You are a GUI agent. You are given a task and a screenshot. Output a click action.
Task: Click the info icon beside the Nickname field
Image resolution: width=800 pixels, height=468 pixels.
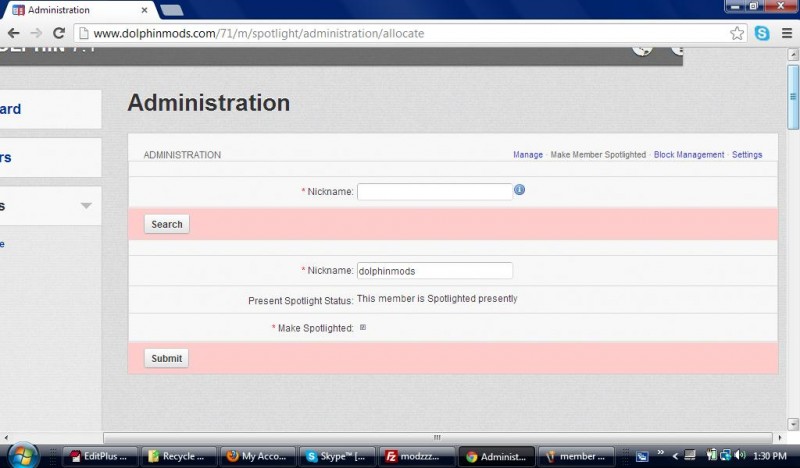pos(519,190)
